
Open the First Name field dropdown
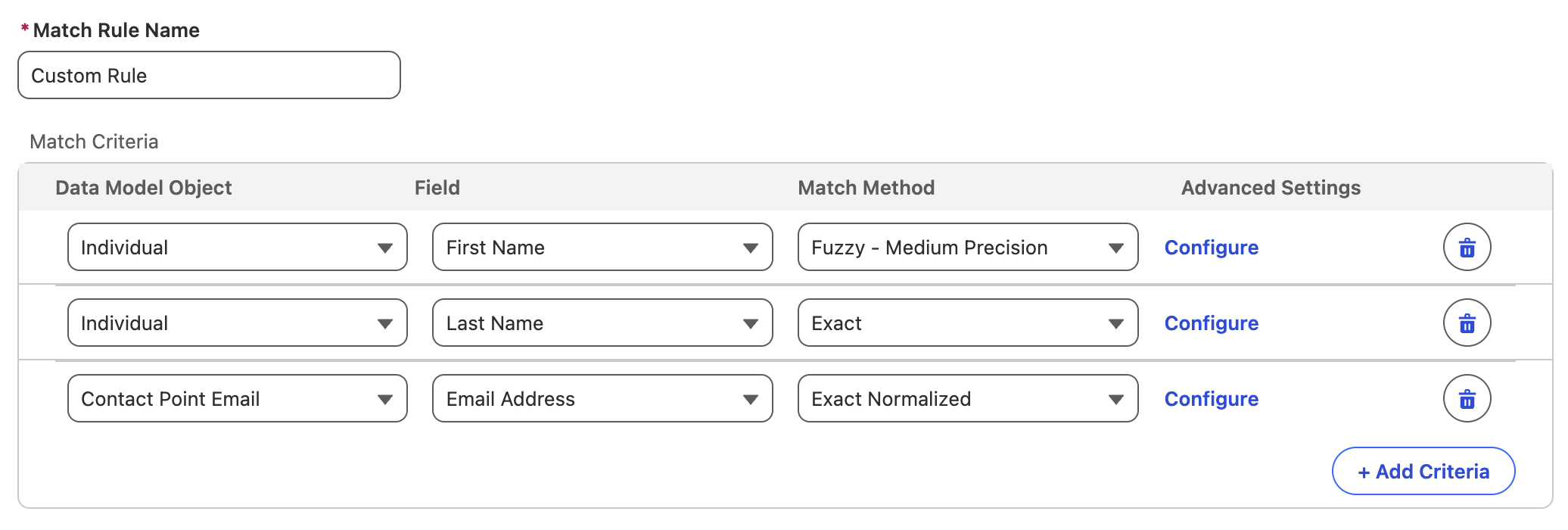(602, 248)
